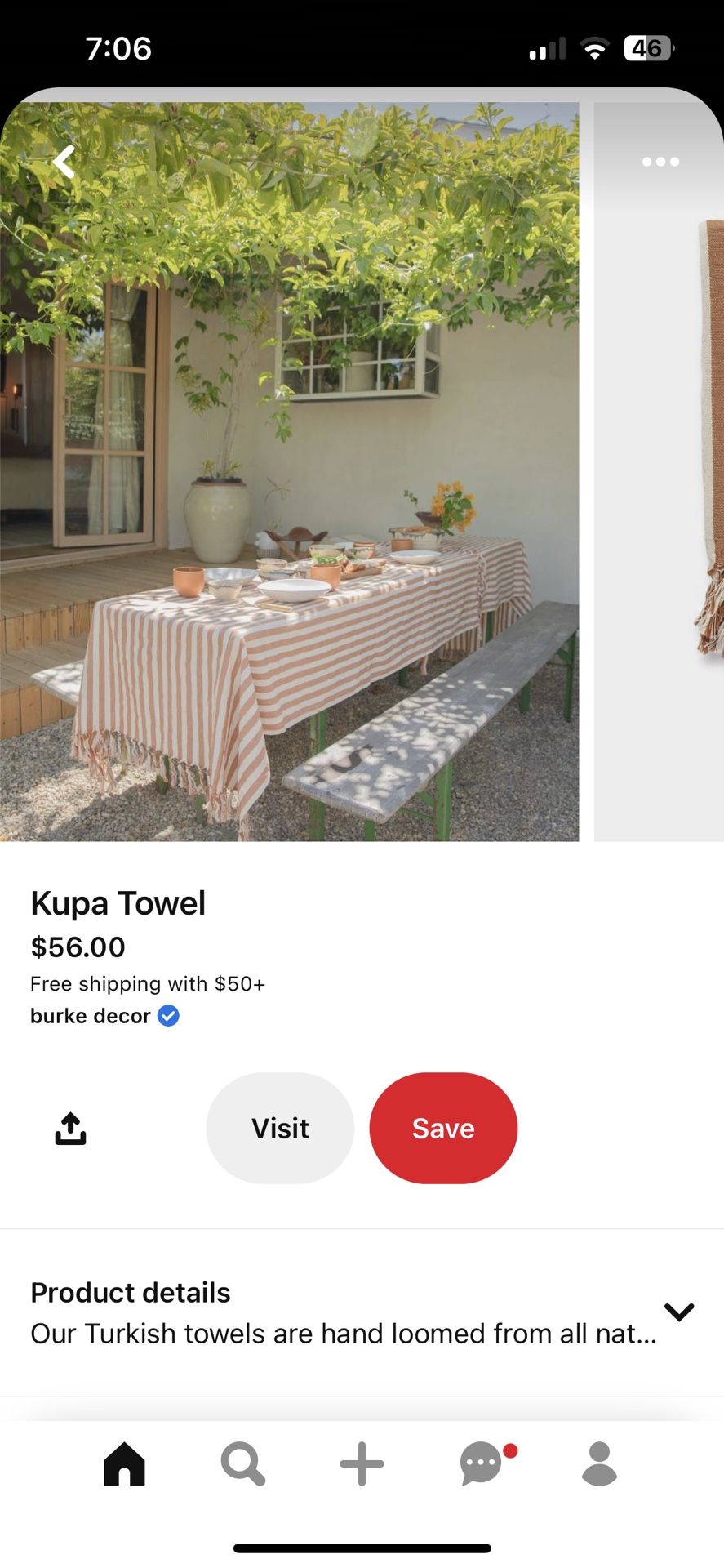Select the striped tablecloth main photo
This screenshot has width=724, height=1568.
(x=289, y=471)
